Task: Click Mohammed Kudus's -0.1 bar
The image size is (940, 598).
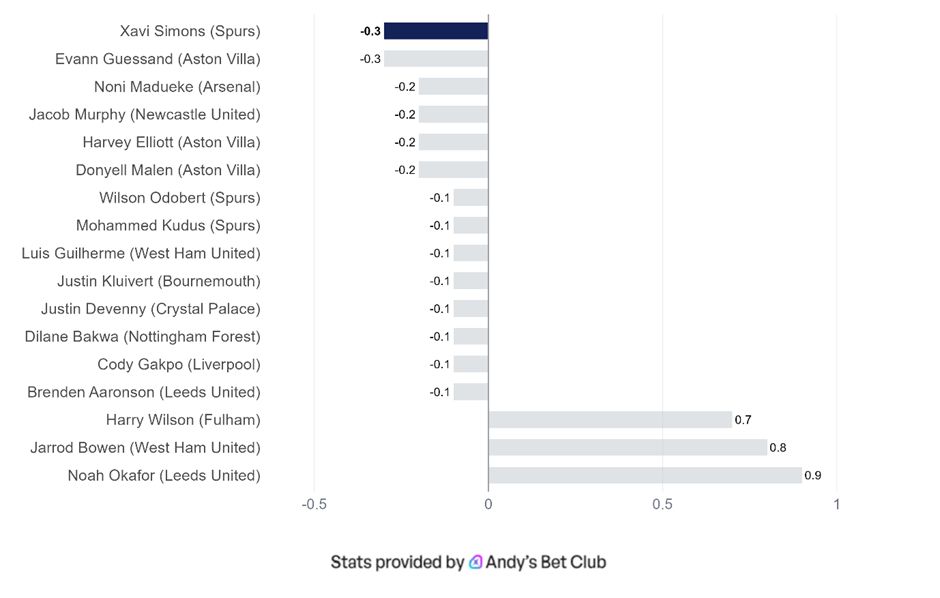Action: (470, 226)
